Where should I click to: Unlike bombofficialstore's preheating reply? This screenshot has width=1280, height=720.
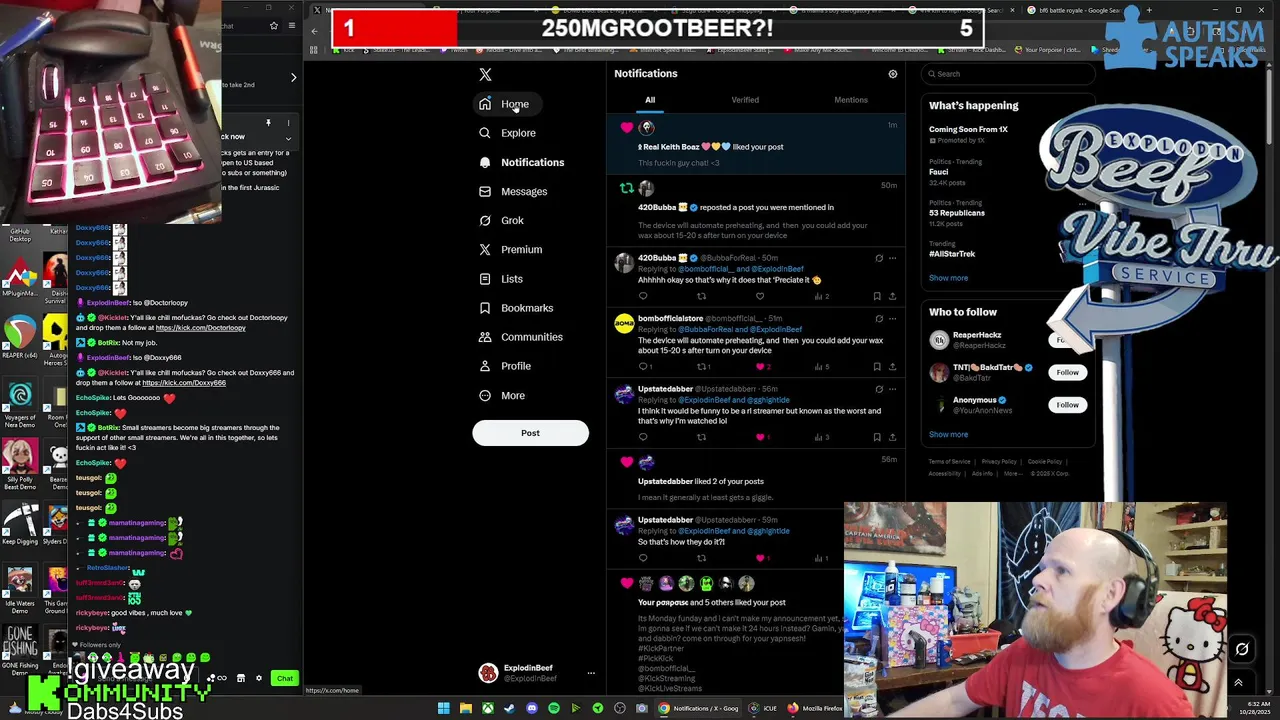762,366
